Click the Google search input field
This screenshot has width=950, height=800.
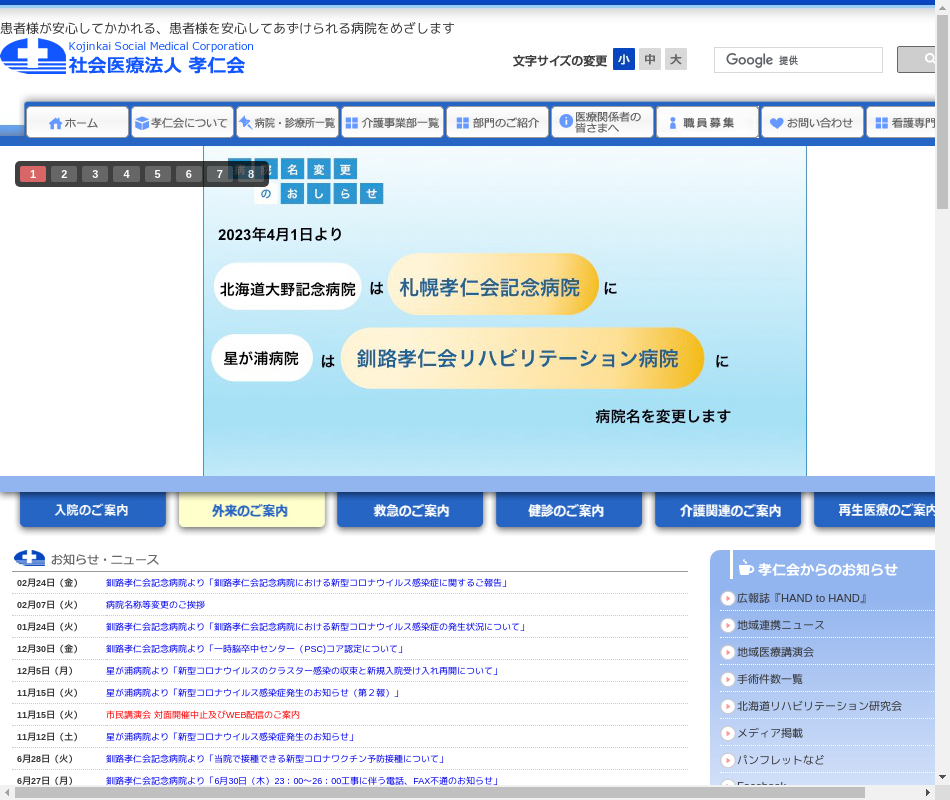tap(798, 60)
